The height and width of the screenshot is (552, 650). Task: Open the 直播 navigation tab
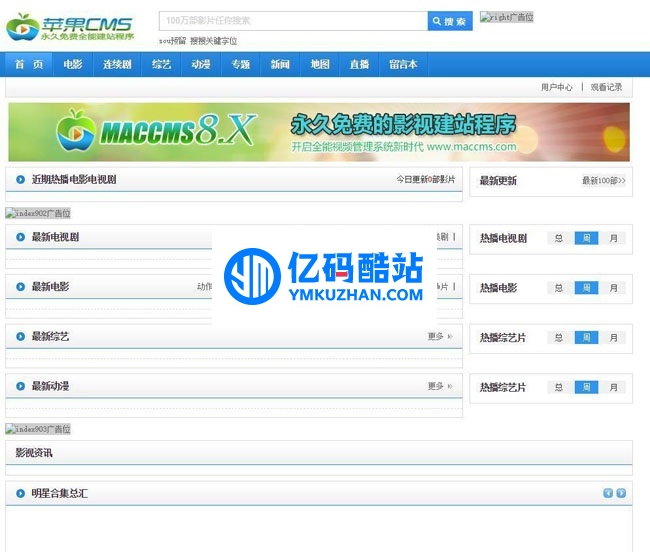(x=359, y=64)
